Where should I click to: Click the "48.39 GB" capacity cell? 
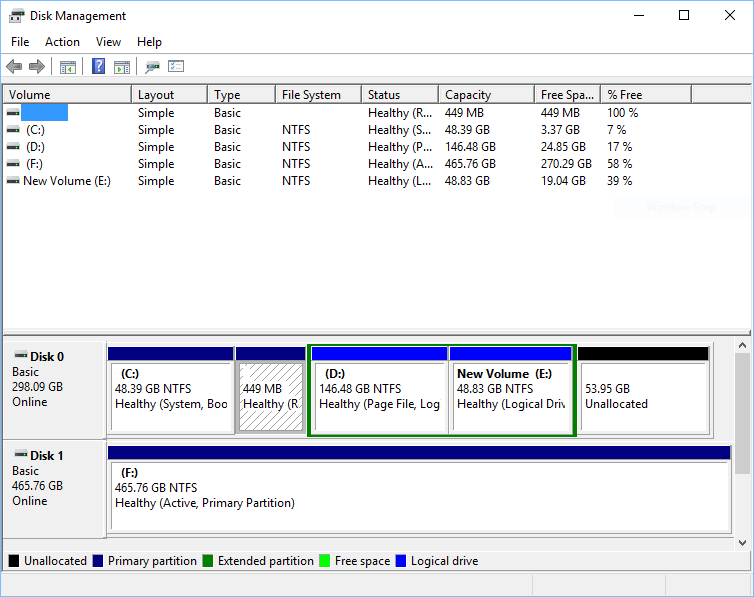pyautogui.click(x=467, y=130)
